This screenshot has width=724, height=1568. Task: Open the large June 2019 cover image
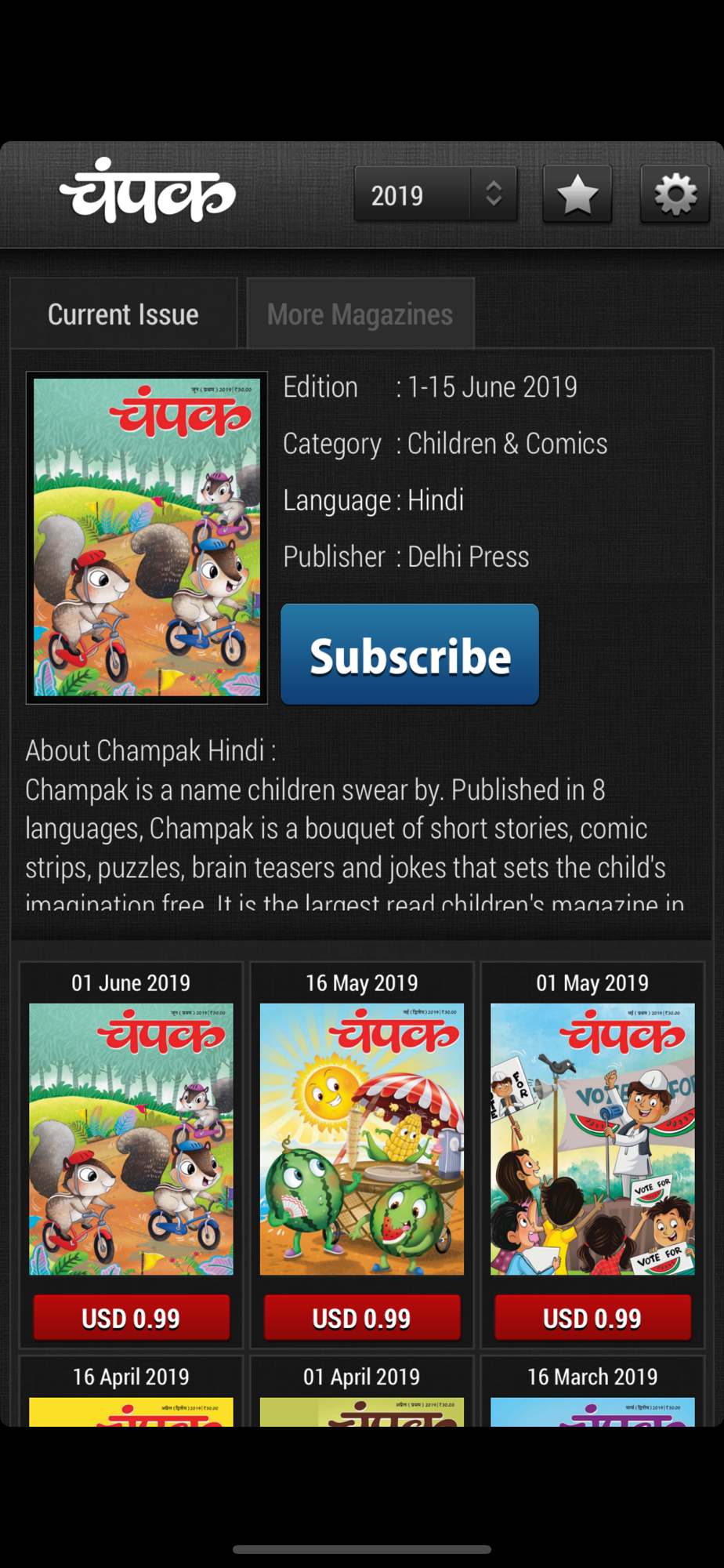tap(147, 538)
